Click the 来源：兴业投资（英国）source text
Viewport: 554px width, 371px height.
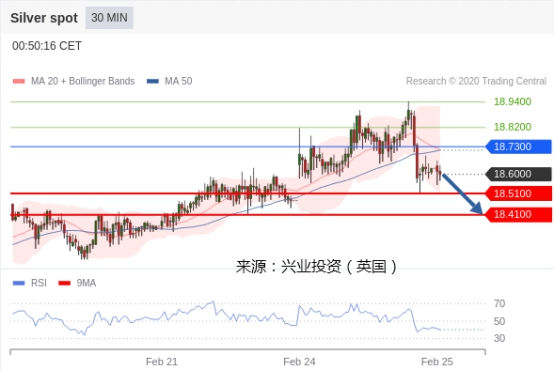(x=317, y=266)
